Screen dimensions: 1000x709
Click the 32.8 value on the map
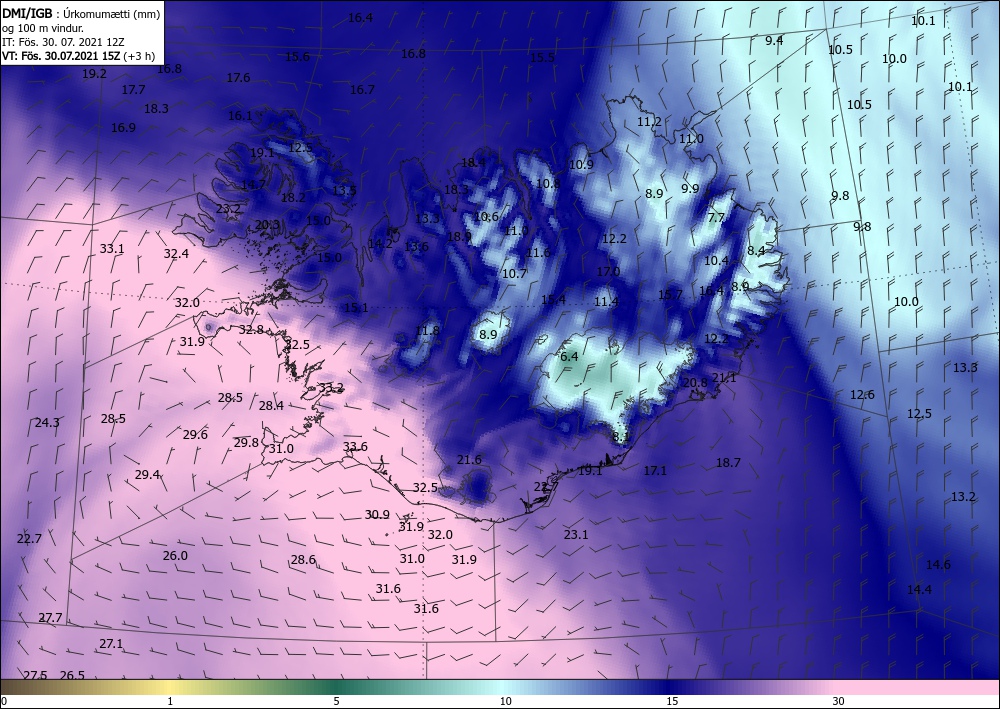coord(251,330)
